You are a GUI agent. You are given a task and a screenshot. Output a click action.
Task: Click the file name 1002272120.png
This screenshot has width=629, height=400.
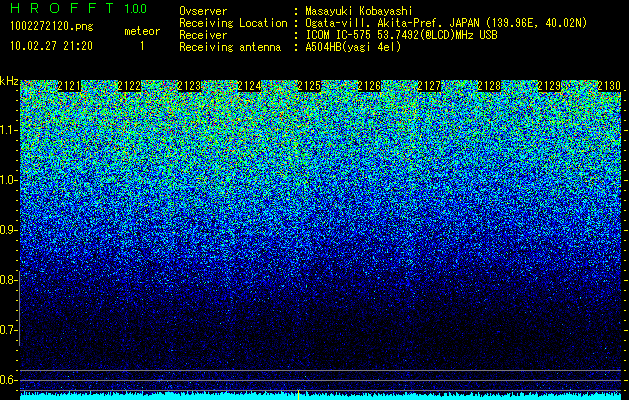tap(52, 26)
